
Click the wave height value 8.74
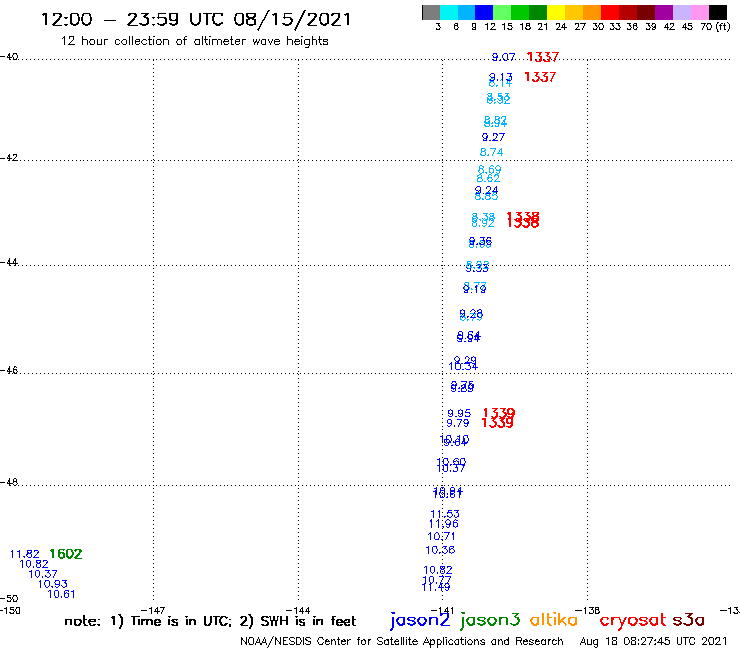[x=491, y=152]
